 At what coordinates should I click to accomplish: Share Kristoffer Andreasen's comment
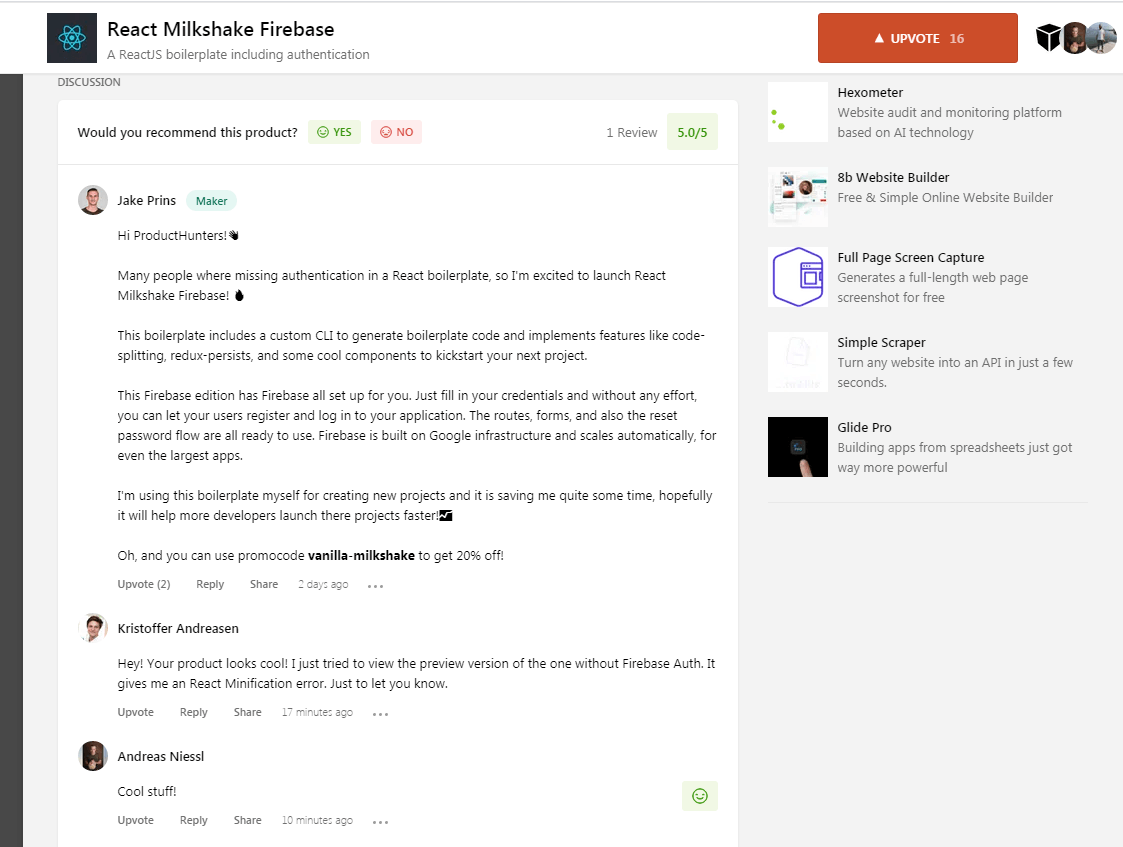pos(247,712)
